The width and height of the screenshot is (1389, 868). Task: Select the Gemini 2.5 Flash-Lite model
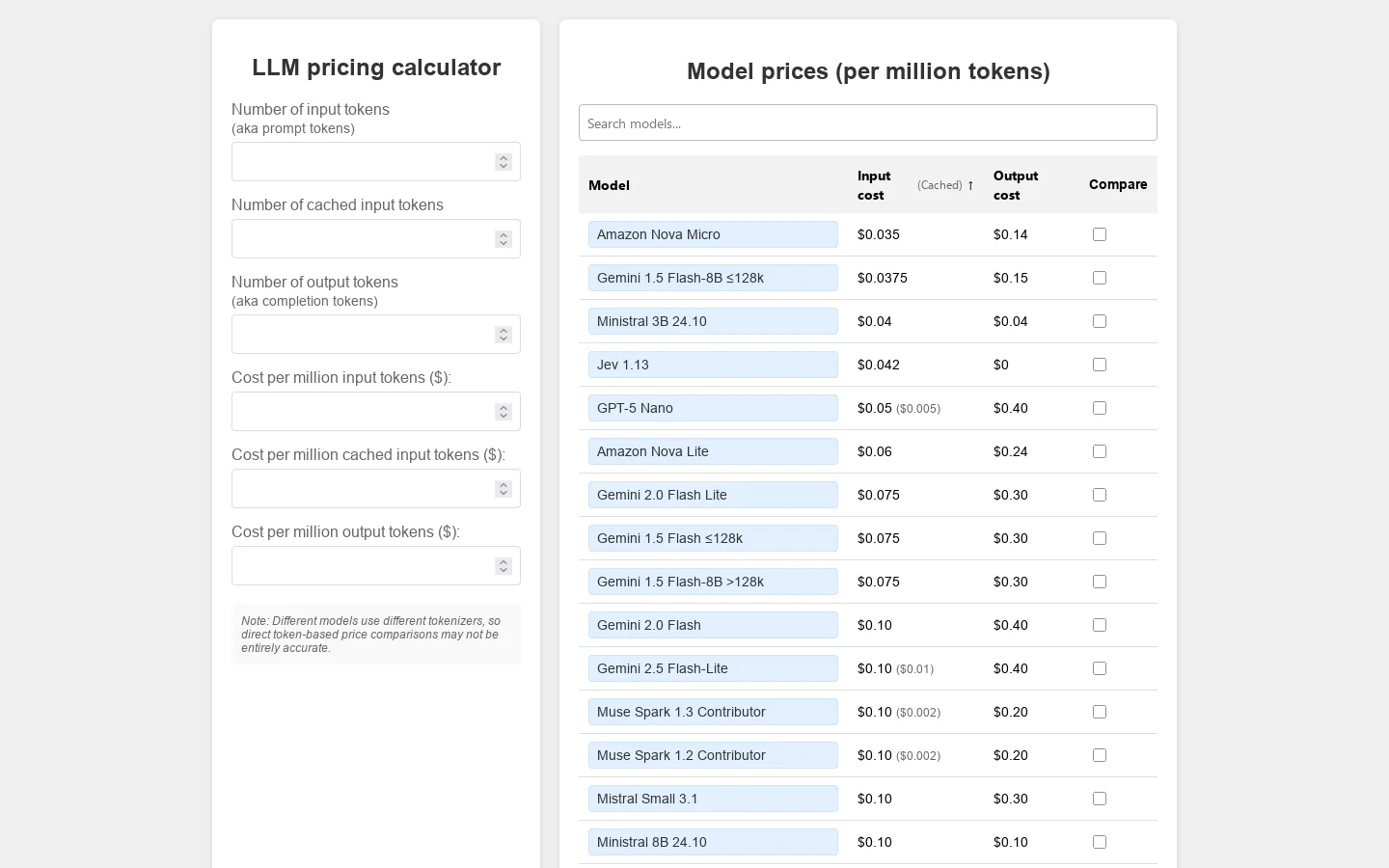click(713, 668)
